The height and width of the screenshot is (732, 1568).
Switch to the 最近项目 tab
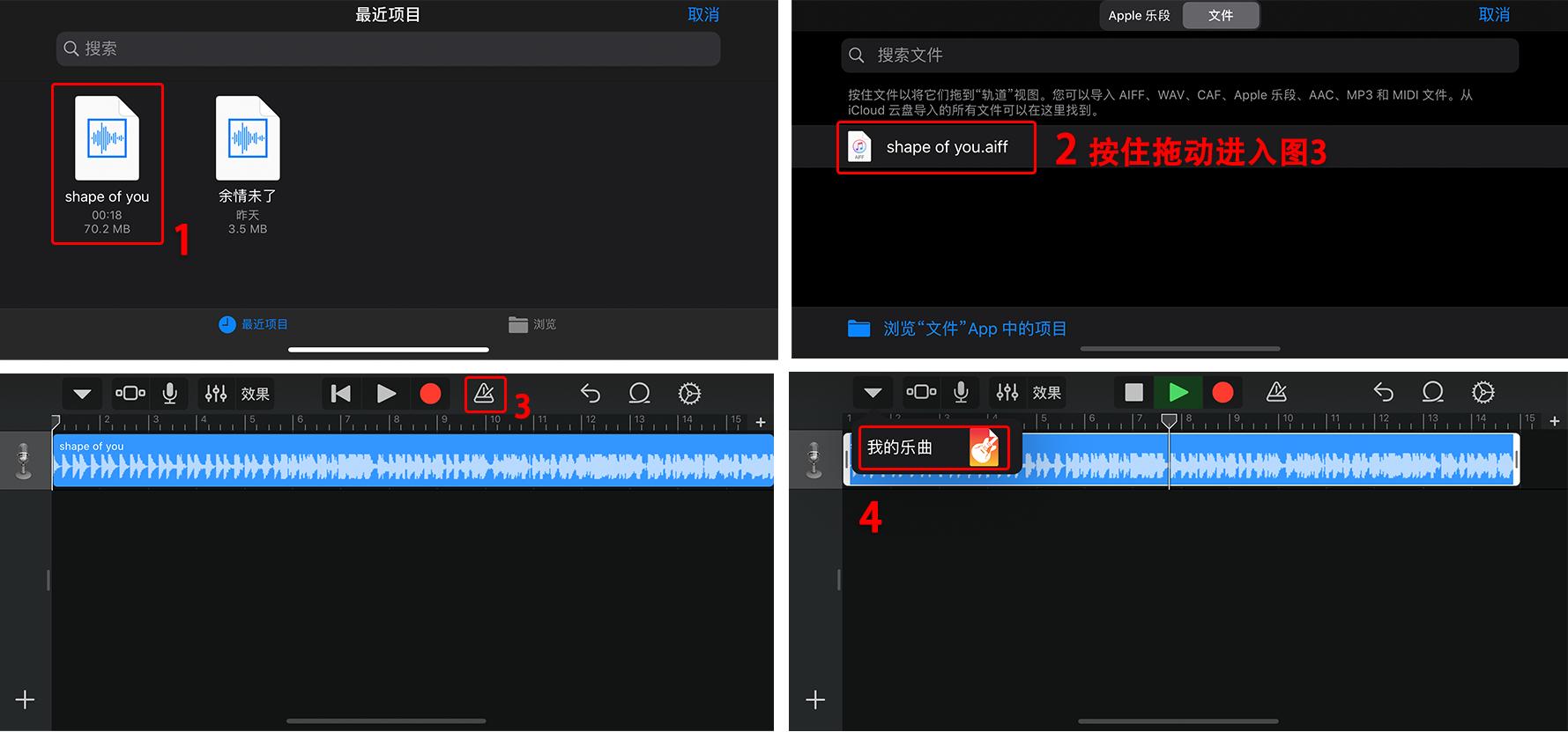[253, 324]
